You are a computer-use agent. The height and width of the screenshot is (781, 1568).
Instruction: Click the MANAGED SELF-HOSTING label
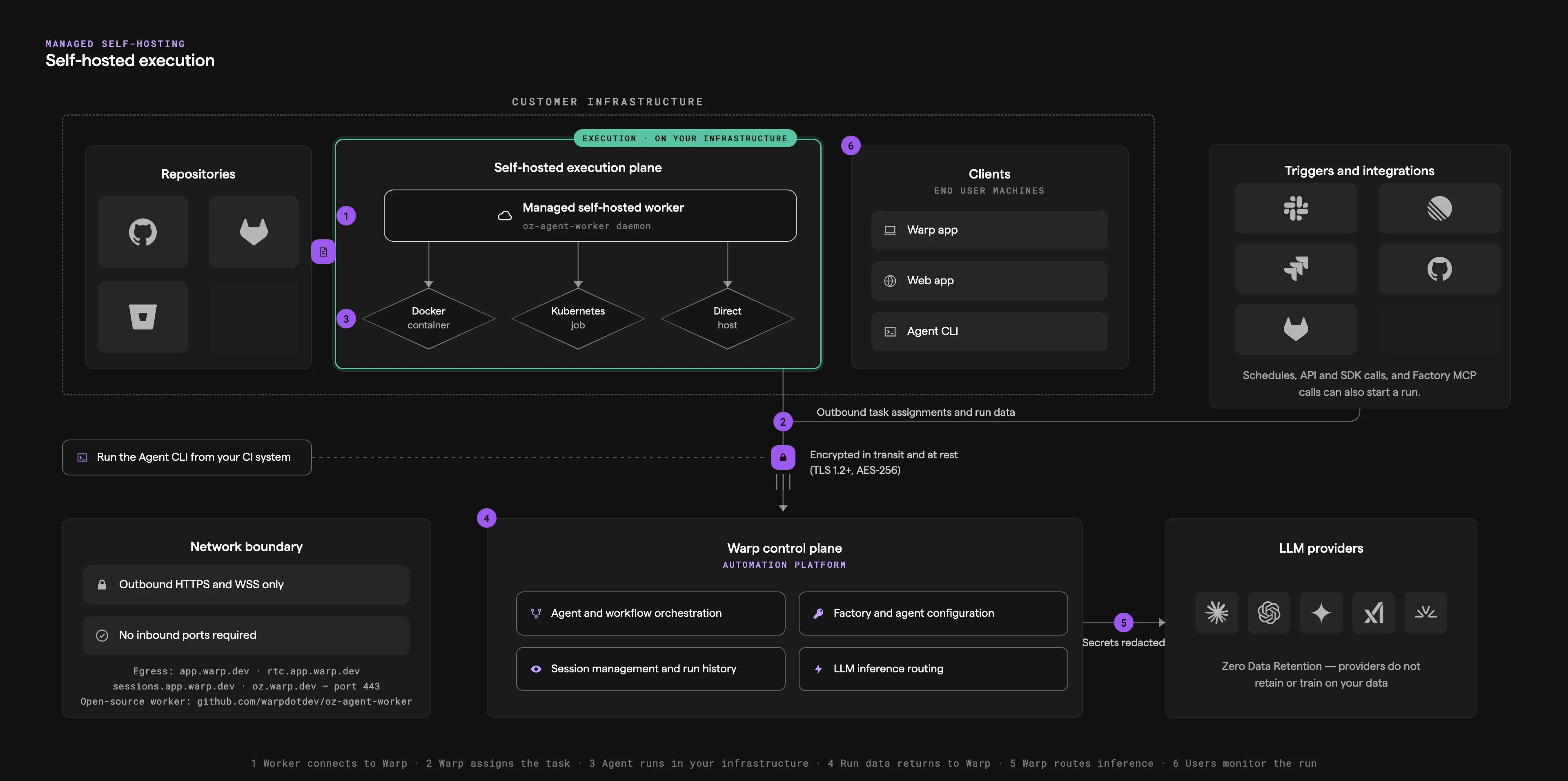point(115,44)
